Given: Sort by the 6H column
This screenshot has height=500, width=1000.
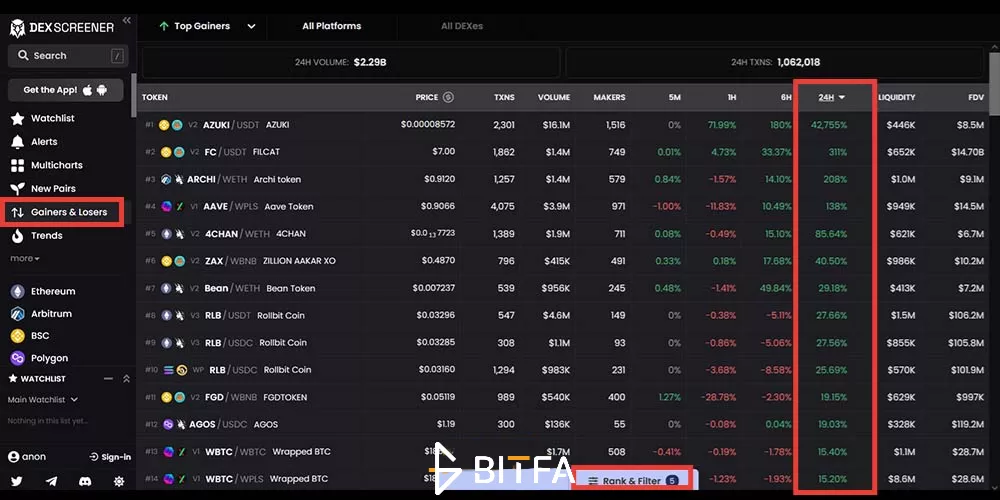Looking at the screenshot, I should [786, 98].
